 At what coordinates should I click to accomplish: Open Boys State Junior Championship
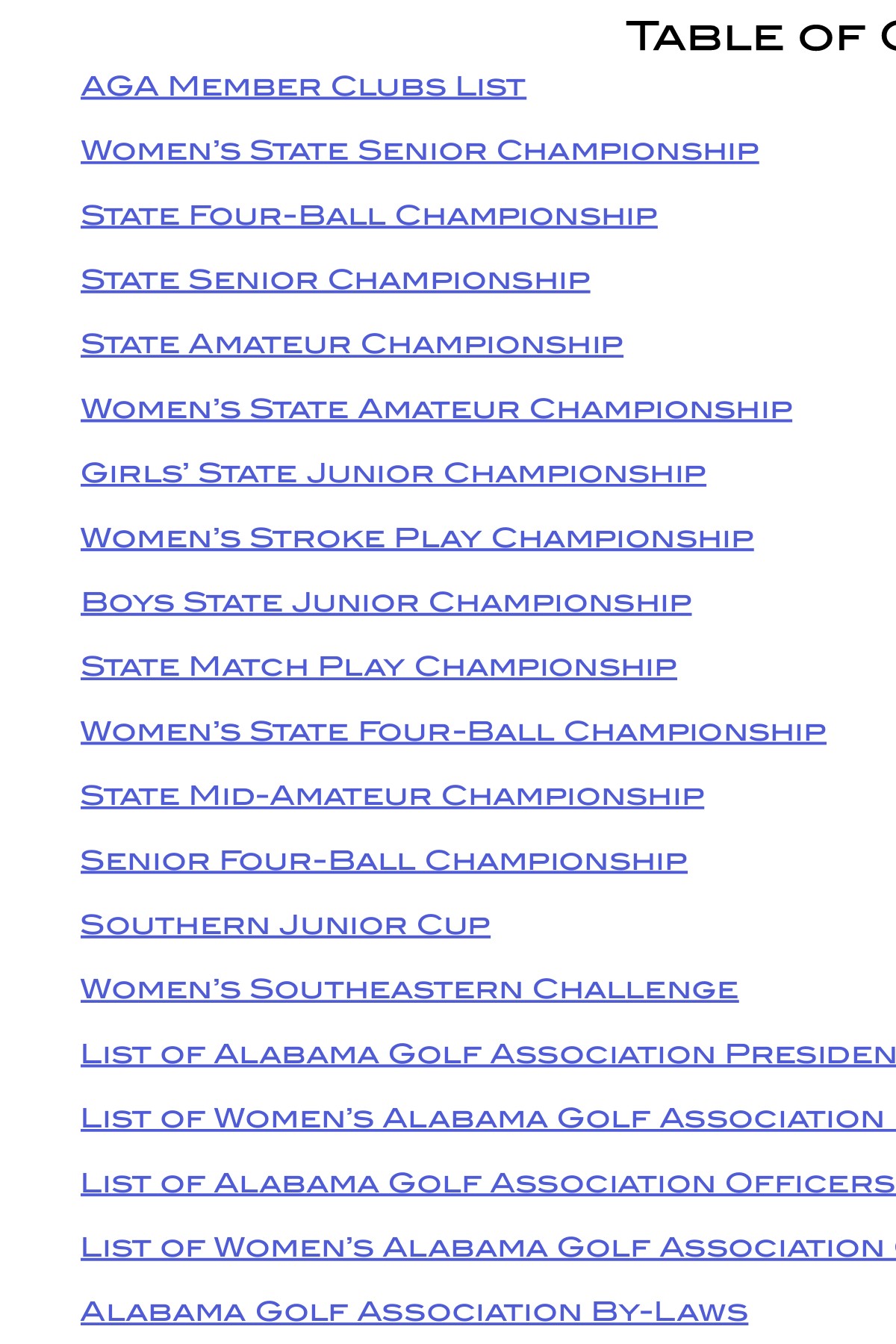pos(386,603)
